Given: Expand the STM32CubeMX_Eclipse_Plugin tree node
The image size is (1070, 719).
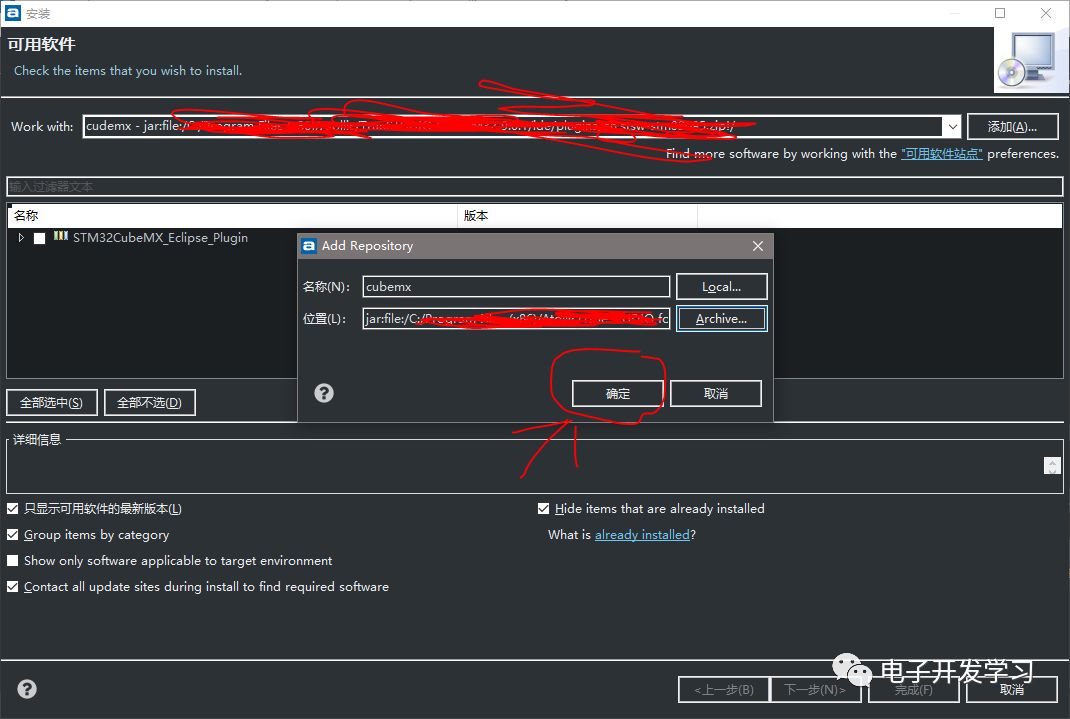Looking at the screenshot, I should (21, 237).
